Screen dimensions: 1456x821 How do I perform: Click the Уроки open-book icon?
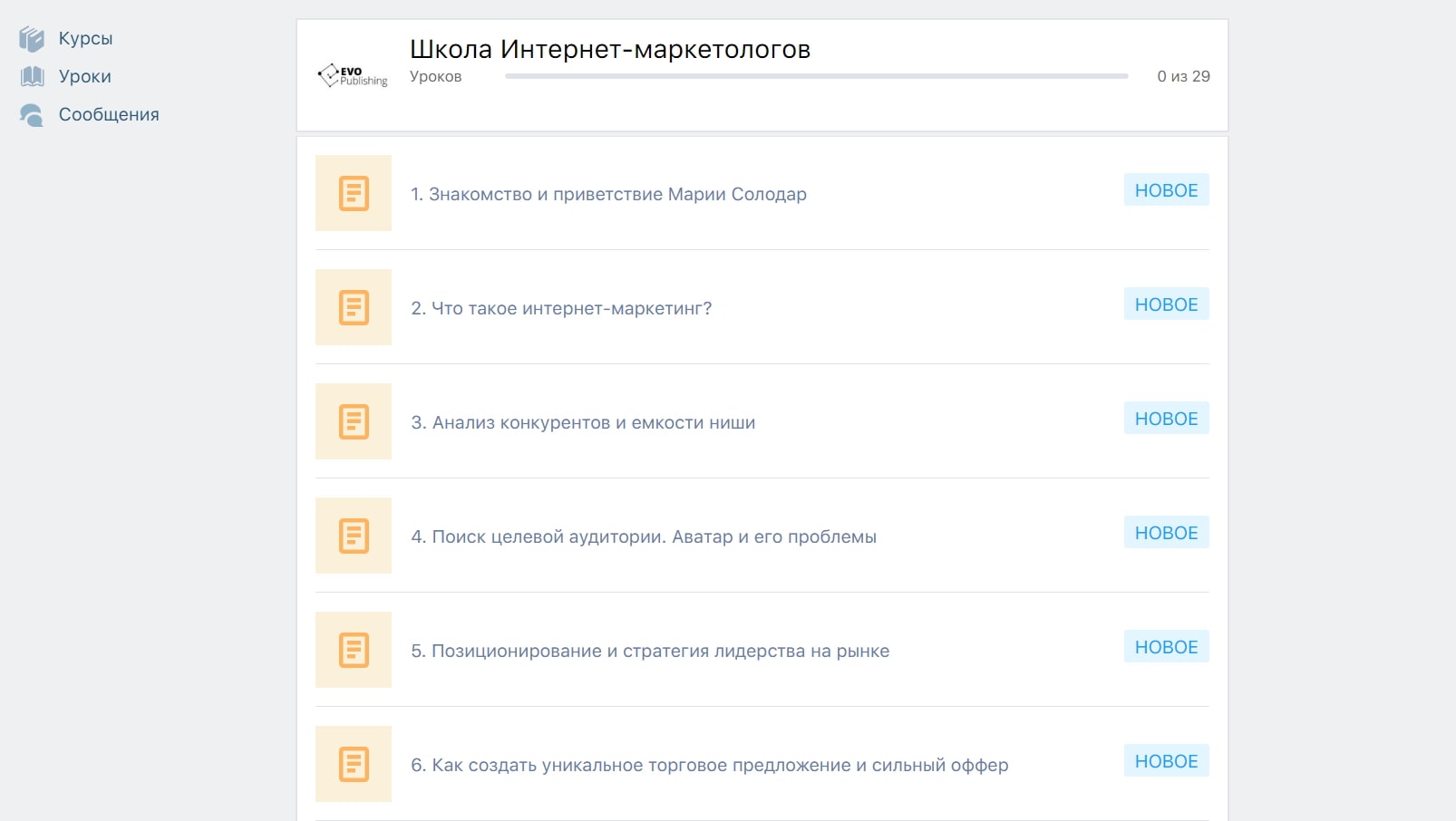point(32,77)
